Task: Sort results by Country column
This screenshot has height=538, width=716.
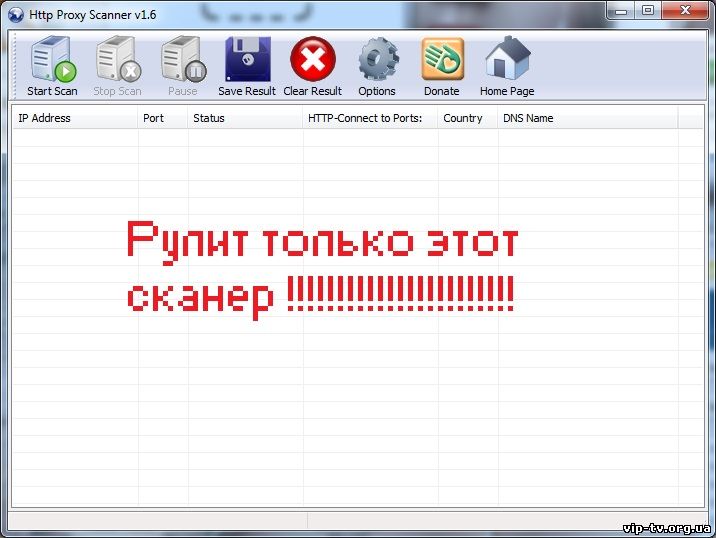Action: tap(466, 118)
